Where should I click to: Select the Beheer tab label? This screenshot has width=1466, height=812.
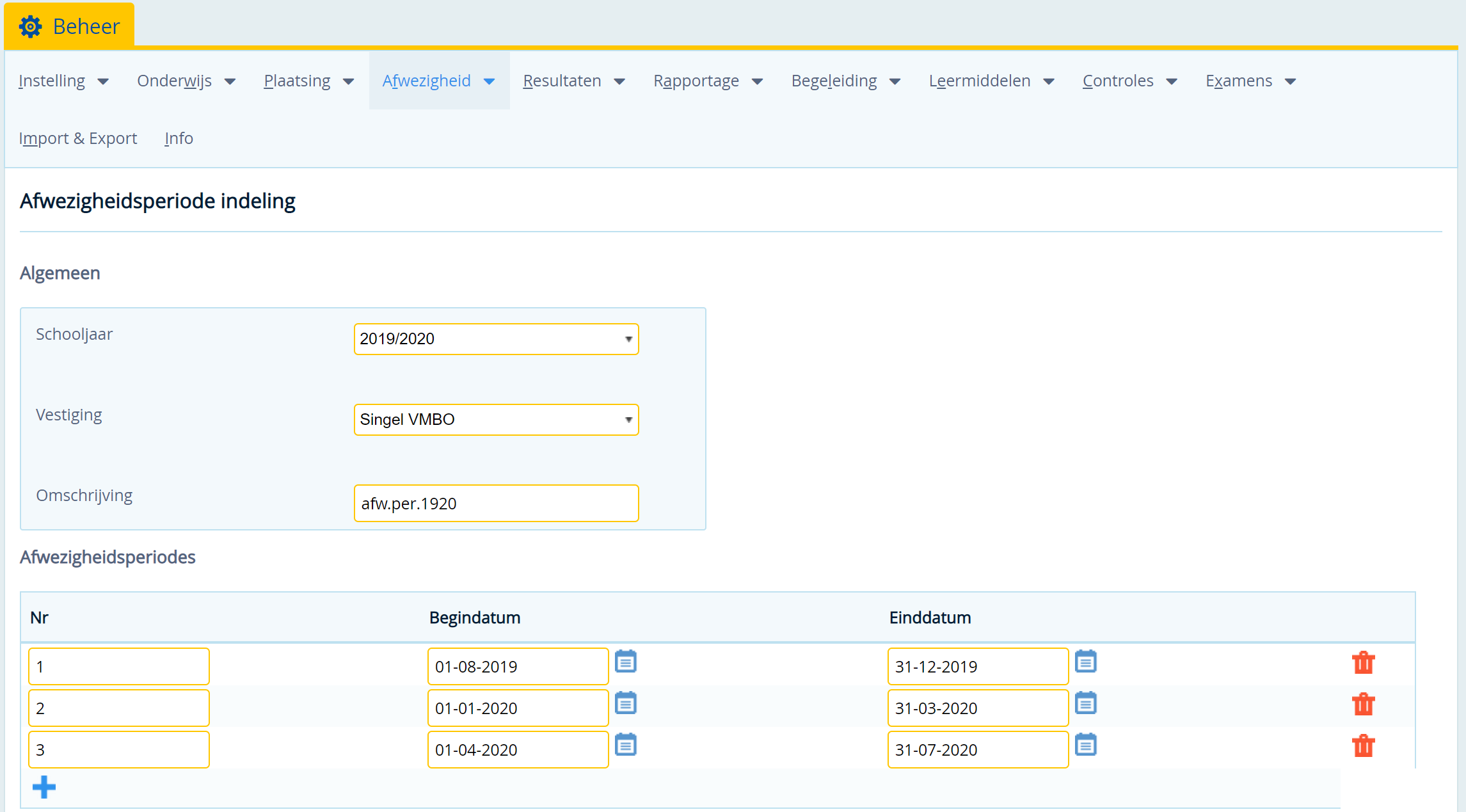[86, 26]
